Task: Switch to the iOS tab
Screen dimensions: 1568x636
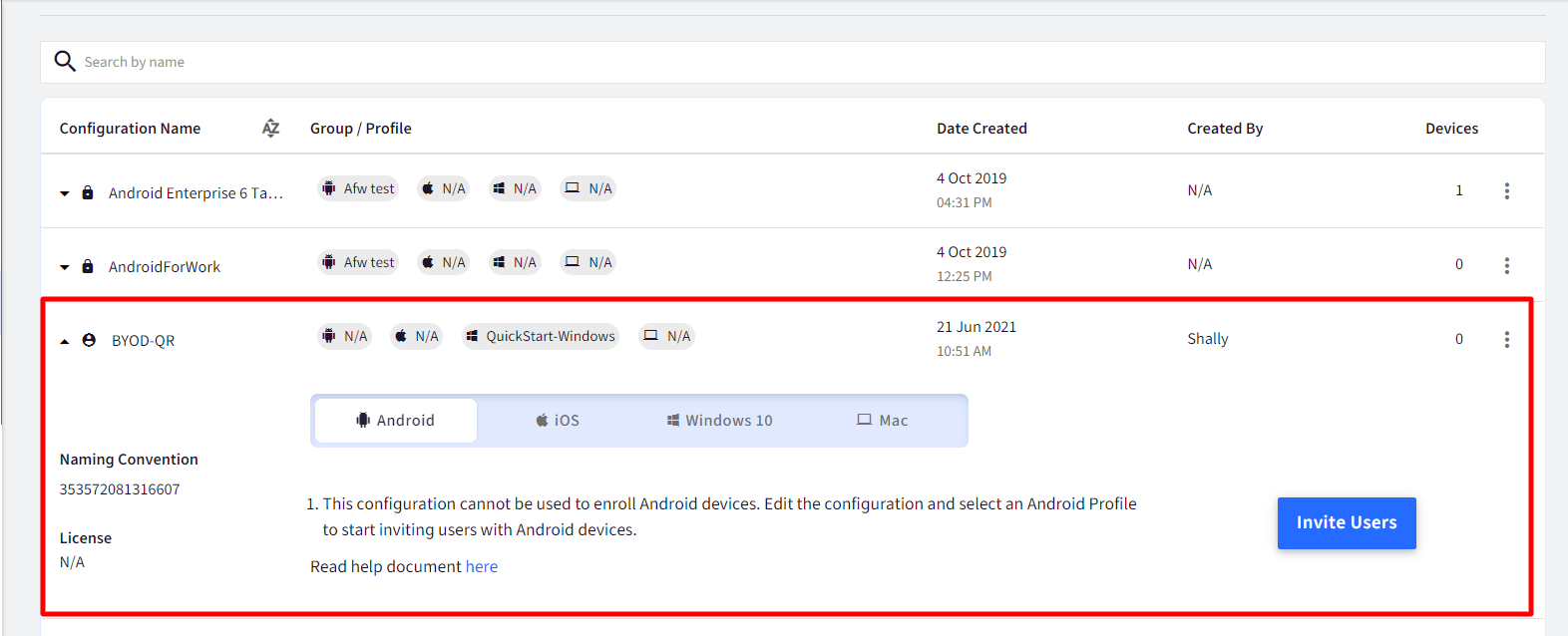Action: [558, 421]
